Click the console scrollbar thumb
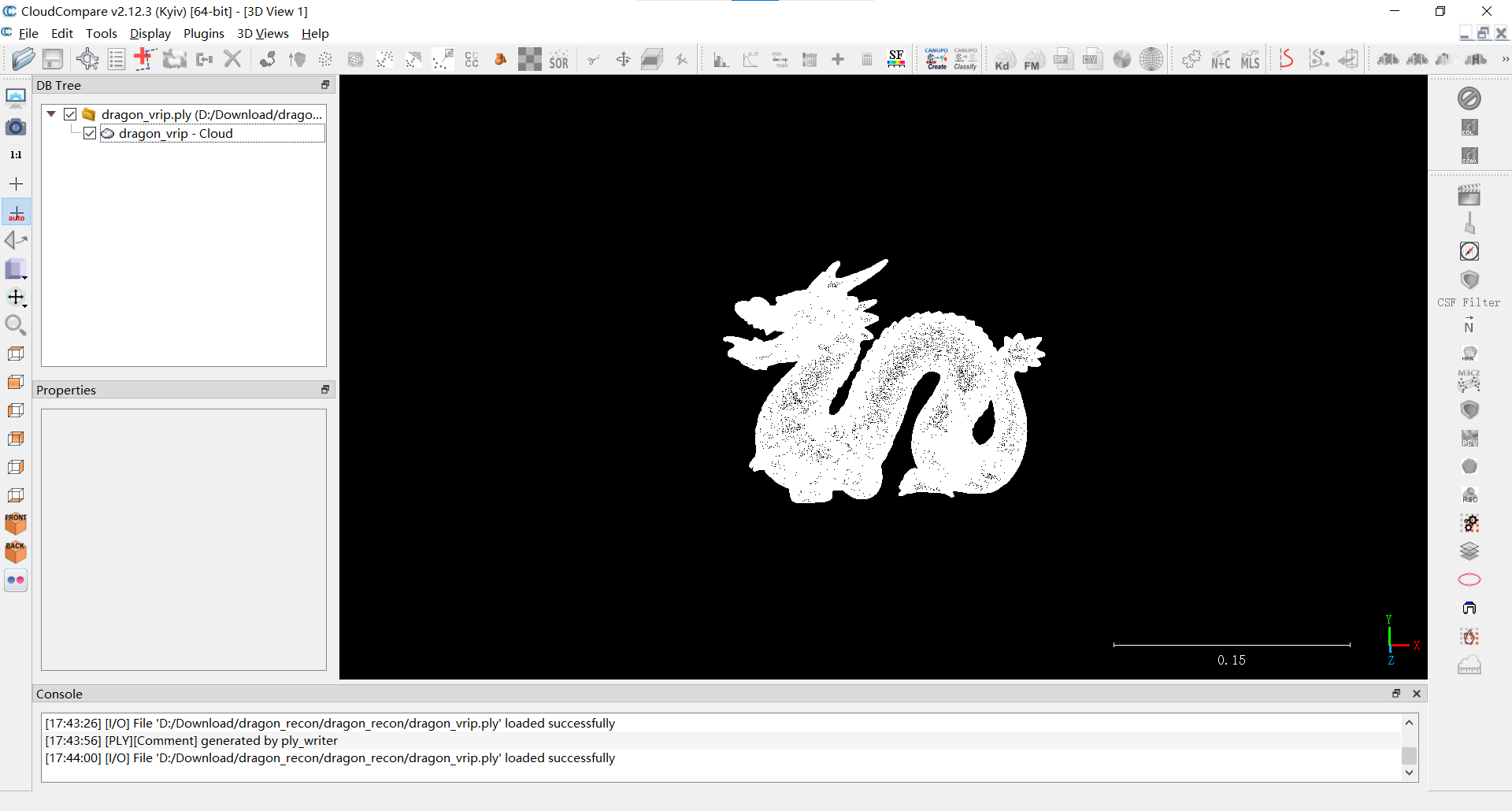This screenshot has height=811, width=1512. (x=1410, y=755)
